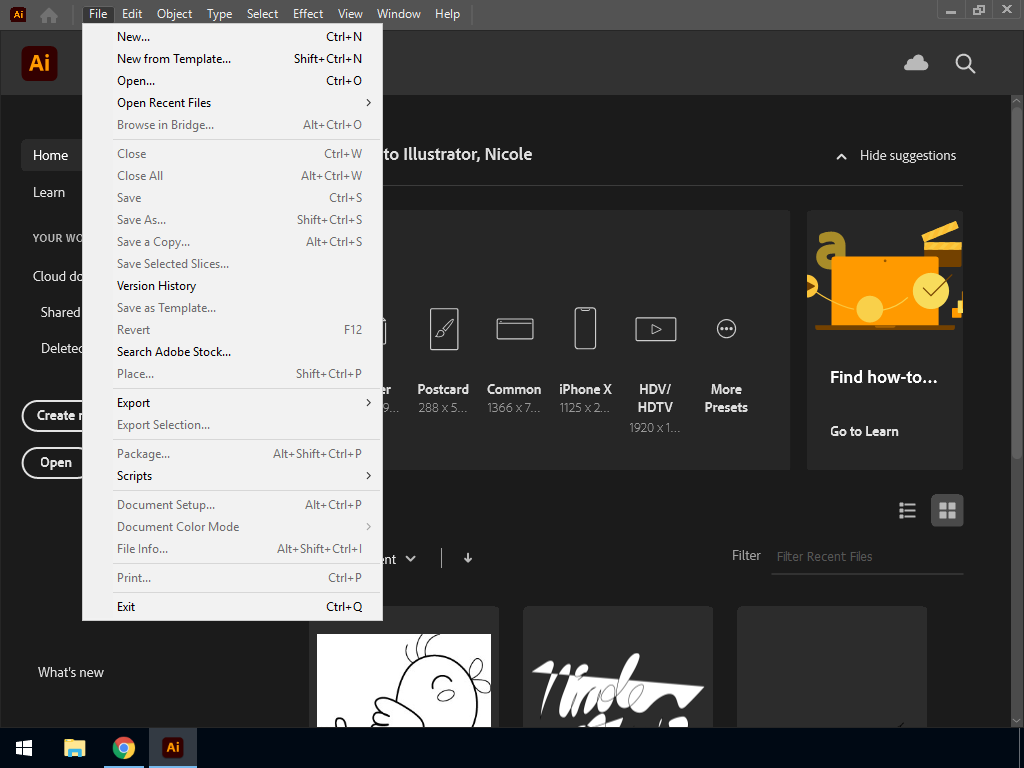Click small Ai icon in title bar

point(18,14)
